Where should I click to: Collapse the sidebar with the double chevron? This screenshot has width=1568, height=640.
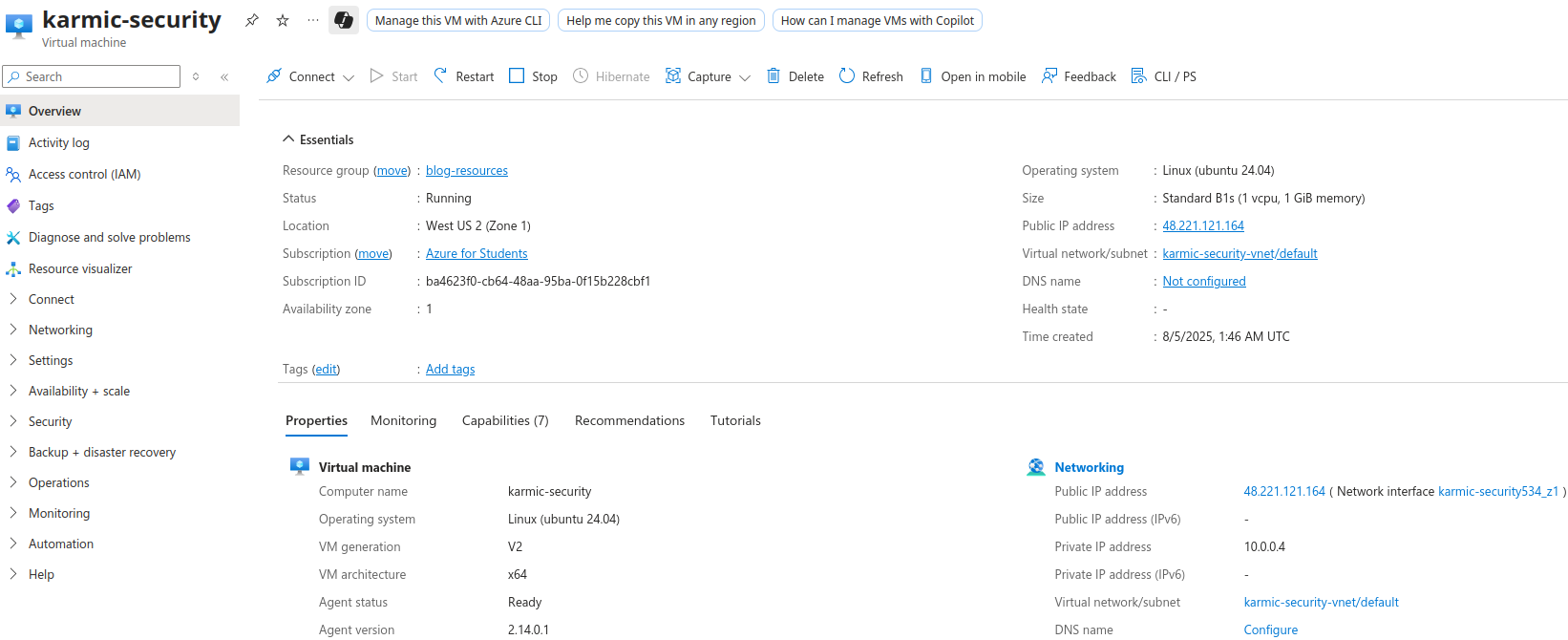[224, 76]
